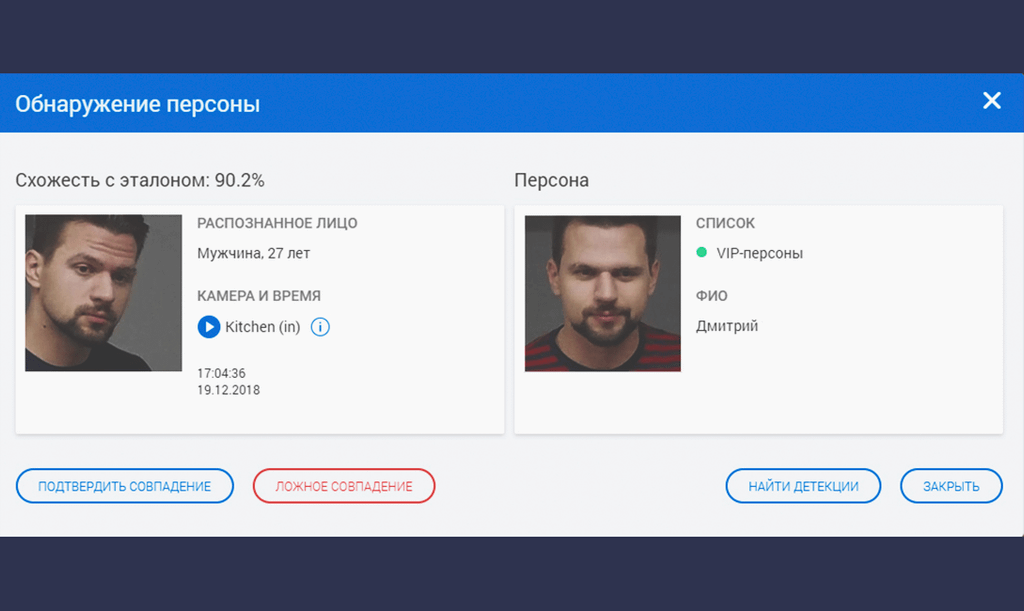The image size is (1024, 611).
Task: Open camera info icon beside Kitchen (in)
Action: (320, 326)
